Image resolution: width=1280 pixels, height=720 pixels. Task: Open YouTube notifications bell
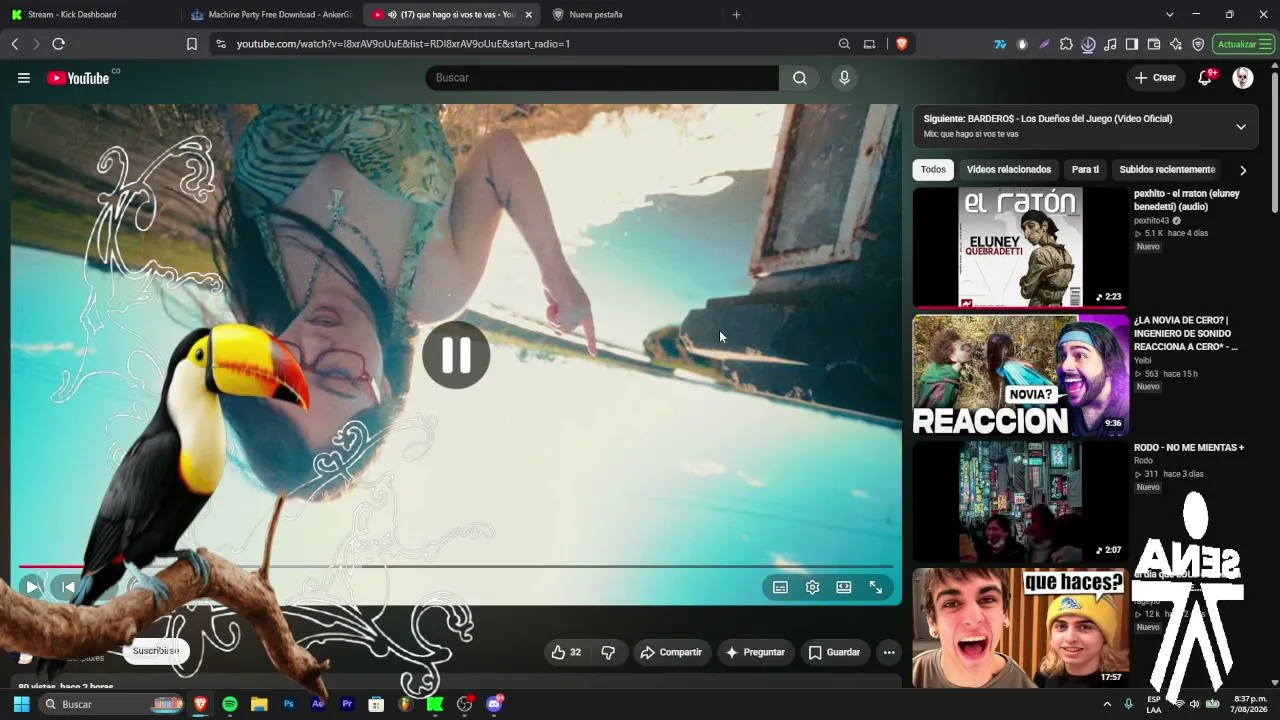pyautogui.click(x=1205, y=78)
